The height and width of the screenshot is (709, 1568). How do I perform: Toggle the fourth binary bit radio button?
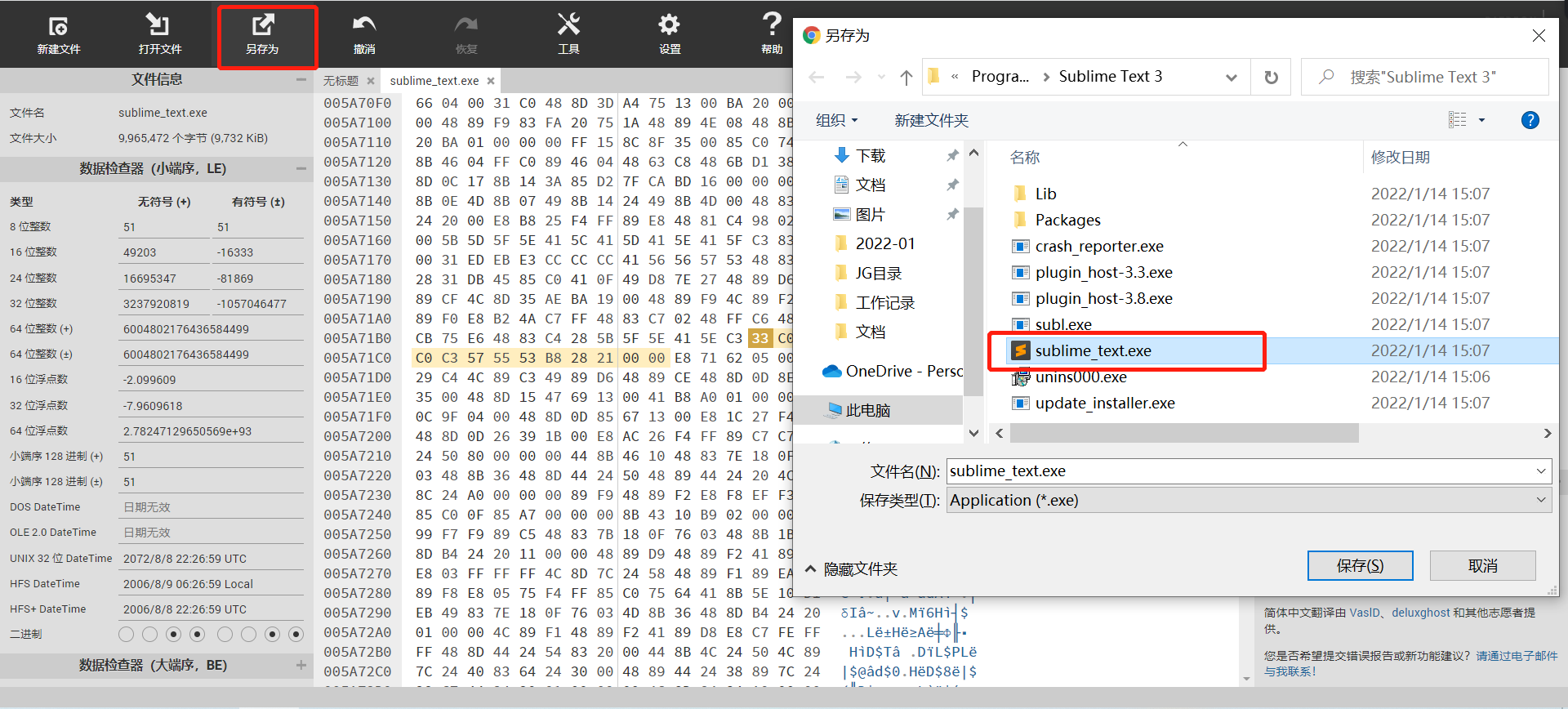click(197, 634)
